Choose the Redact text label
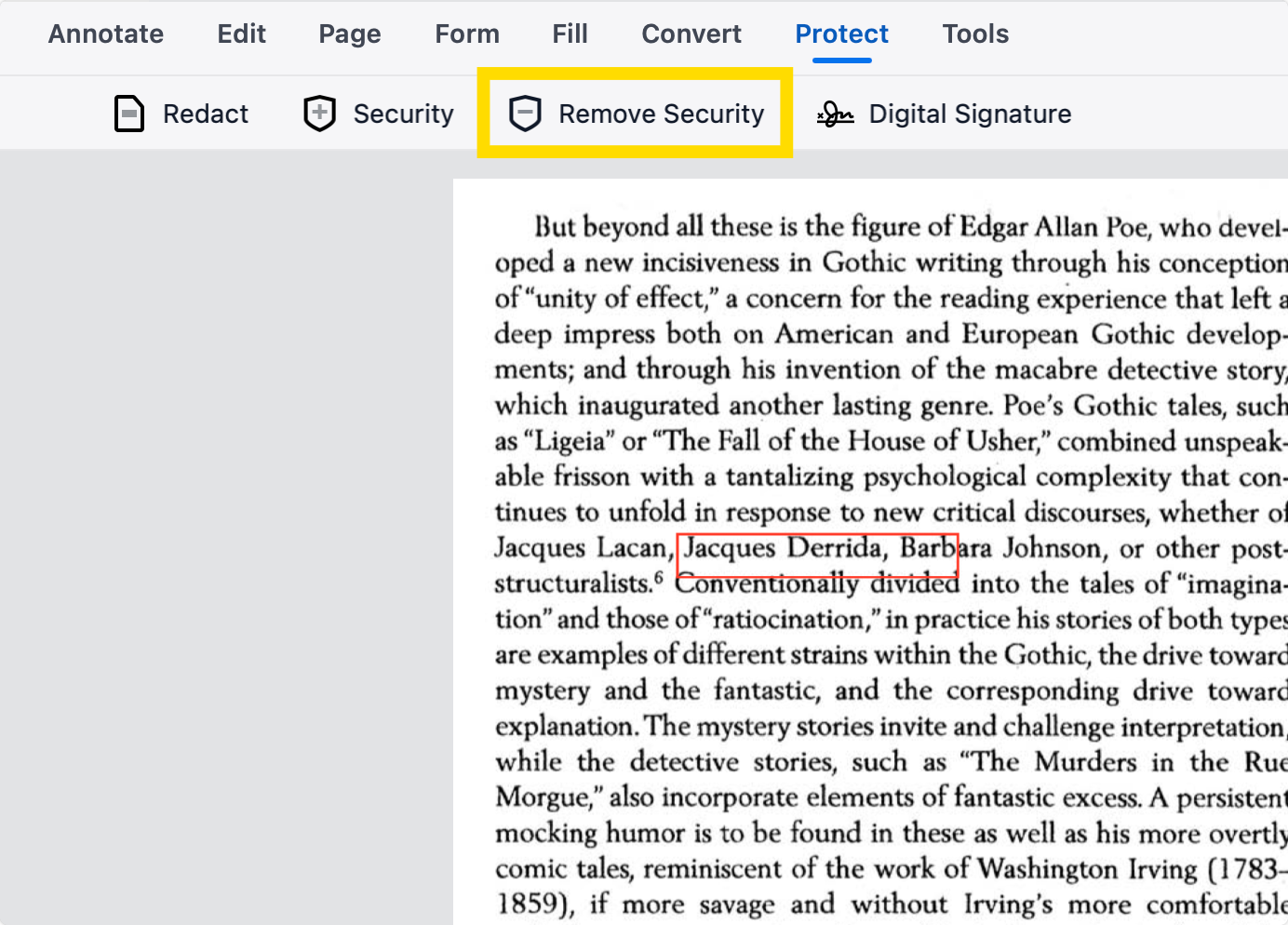Image resolution: width=1288 pixels, height=925 pixels. (206, 114)
